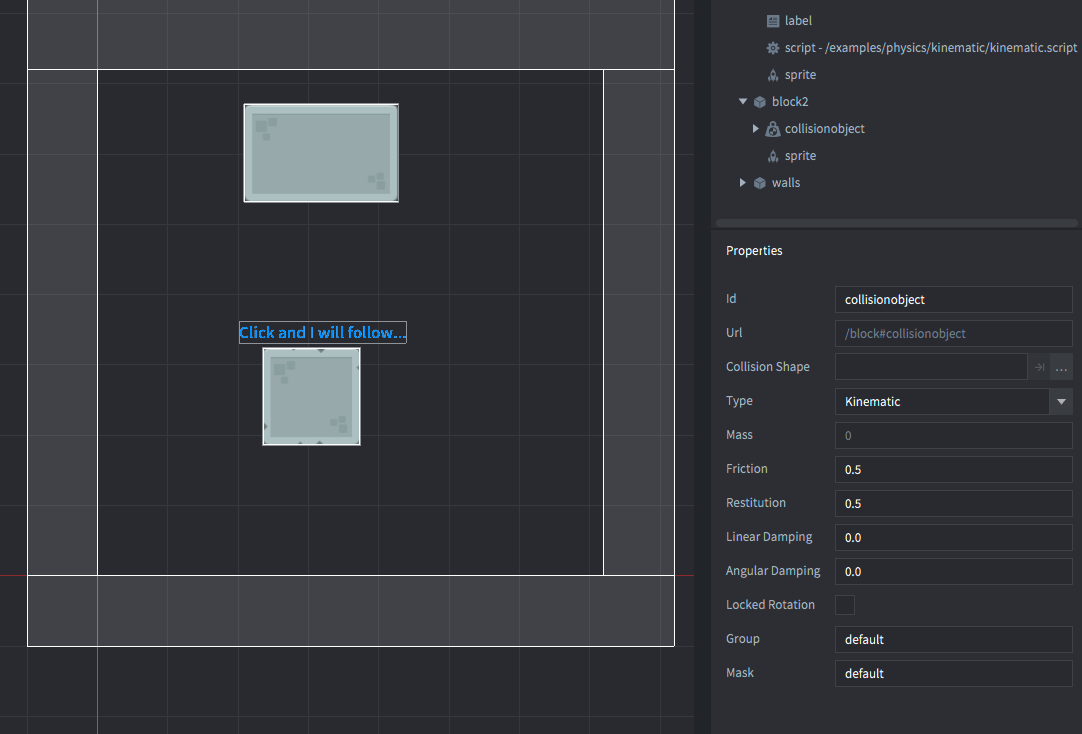
Task: Click the Group field set to default
Action: 954,639
